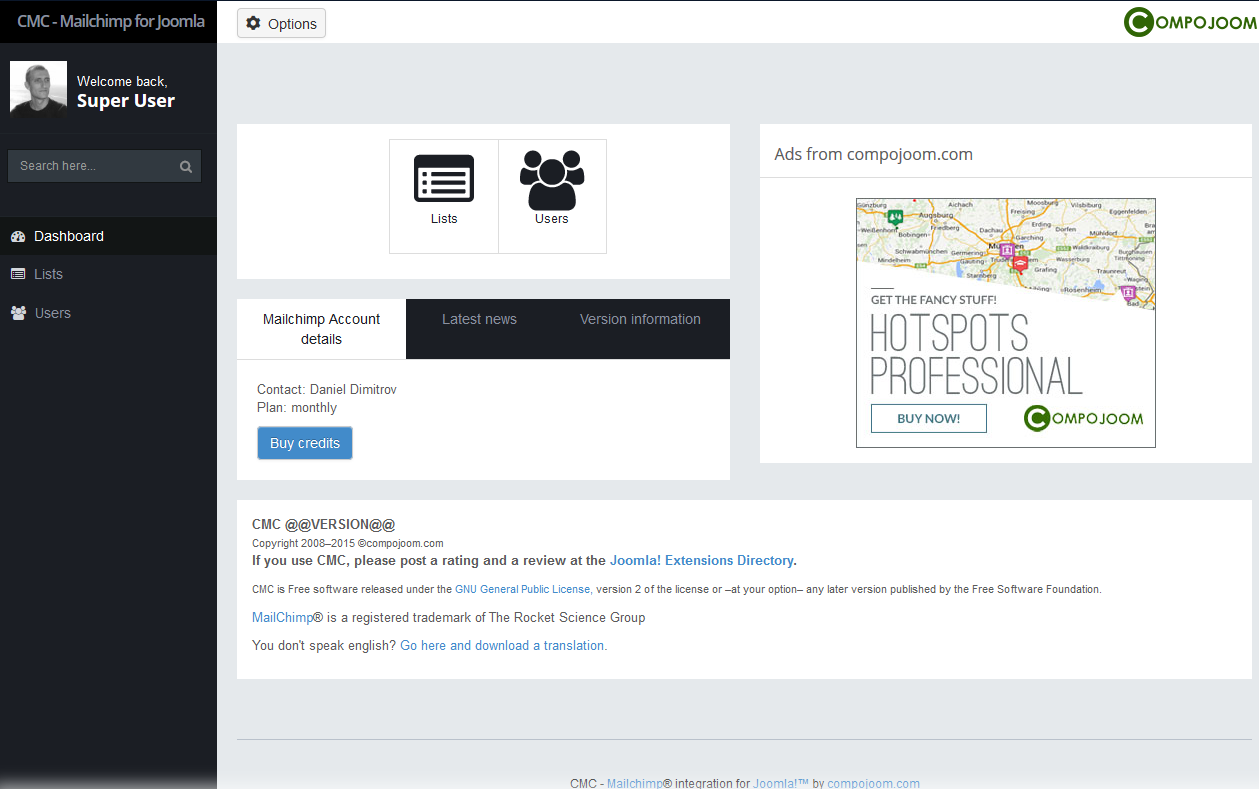Viewport: 1259px width, 789px height.
Task: Focus the Search here field
Action: click(104, 166)
